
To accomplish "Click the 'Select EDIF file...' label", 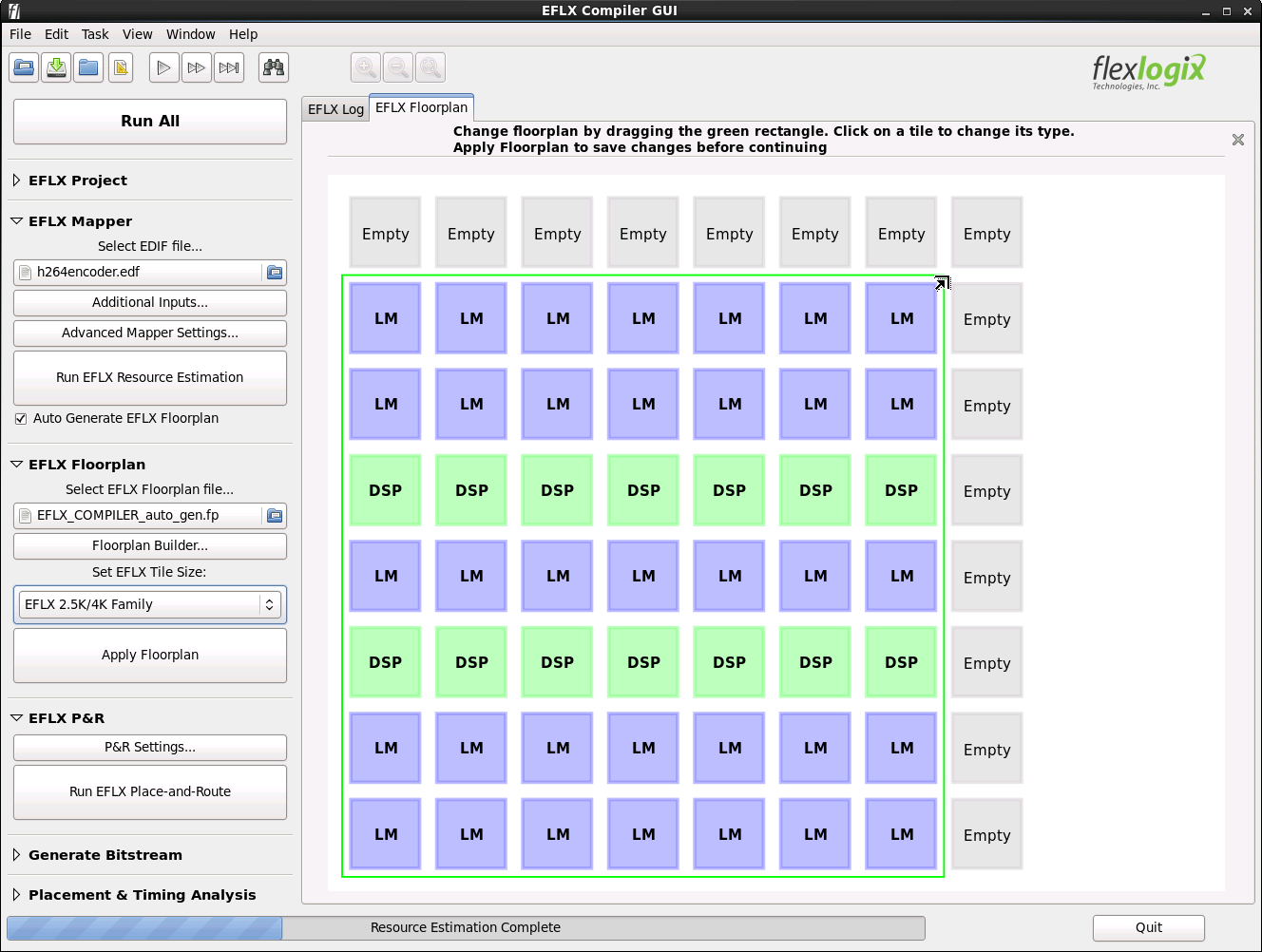I will coord(150,246).
